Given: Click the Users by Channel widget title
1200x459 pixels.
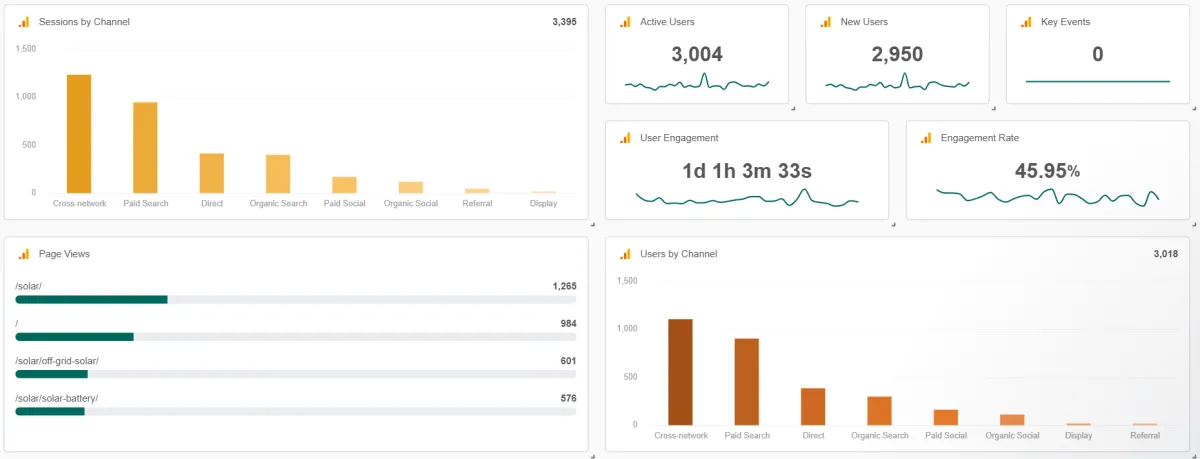Looking at the screenshot, I should 679,254.
